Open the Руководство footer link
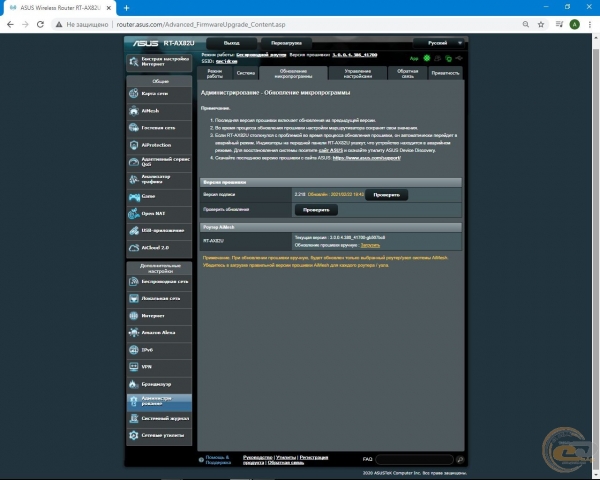This screenshot has height=480, width=600. click(258, 457)
